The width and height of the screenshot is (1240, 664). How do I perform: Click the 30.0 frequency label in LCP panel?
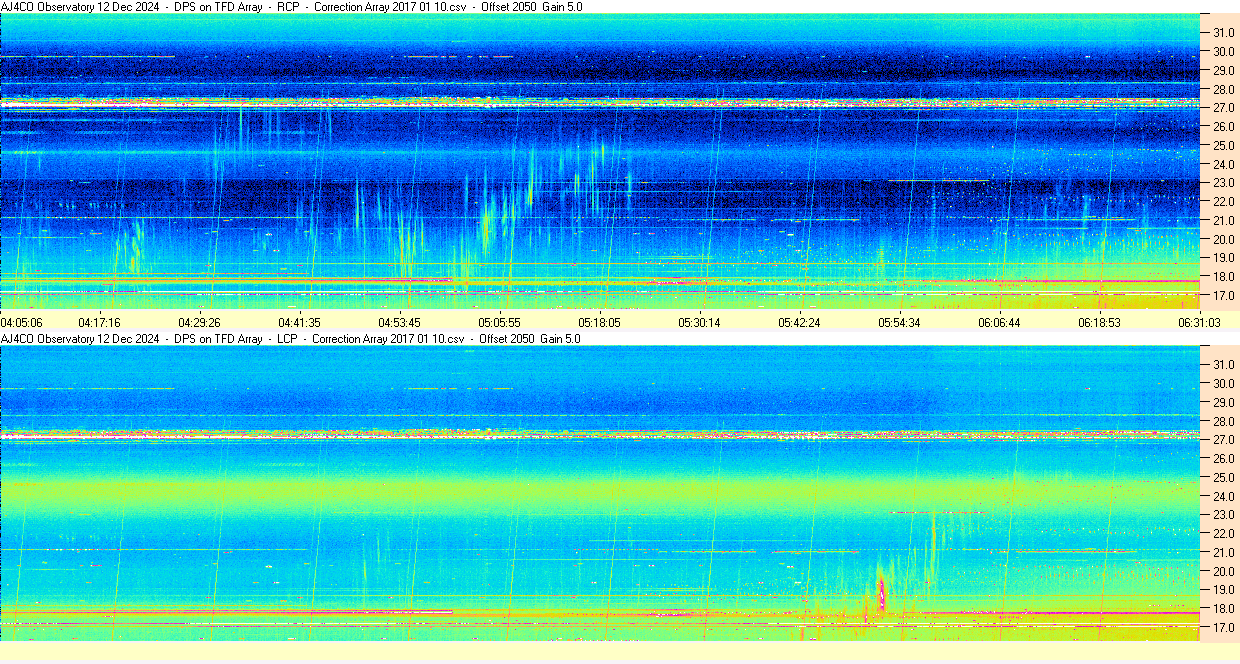(x=1224, y=383)
